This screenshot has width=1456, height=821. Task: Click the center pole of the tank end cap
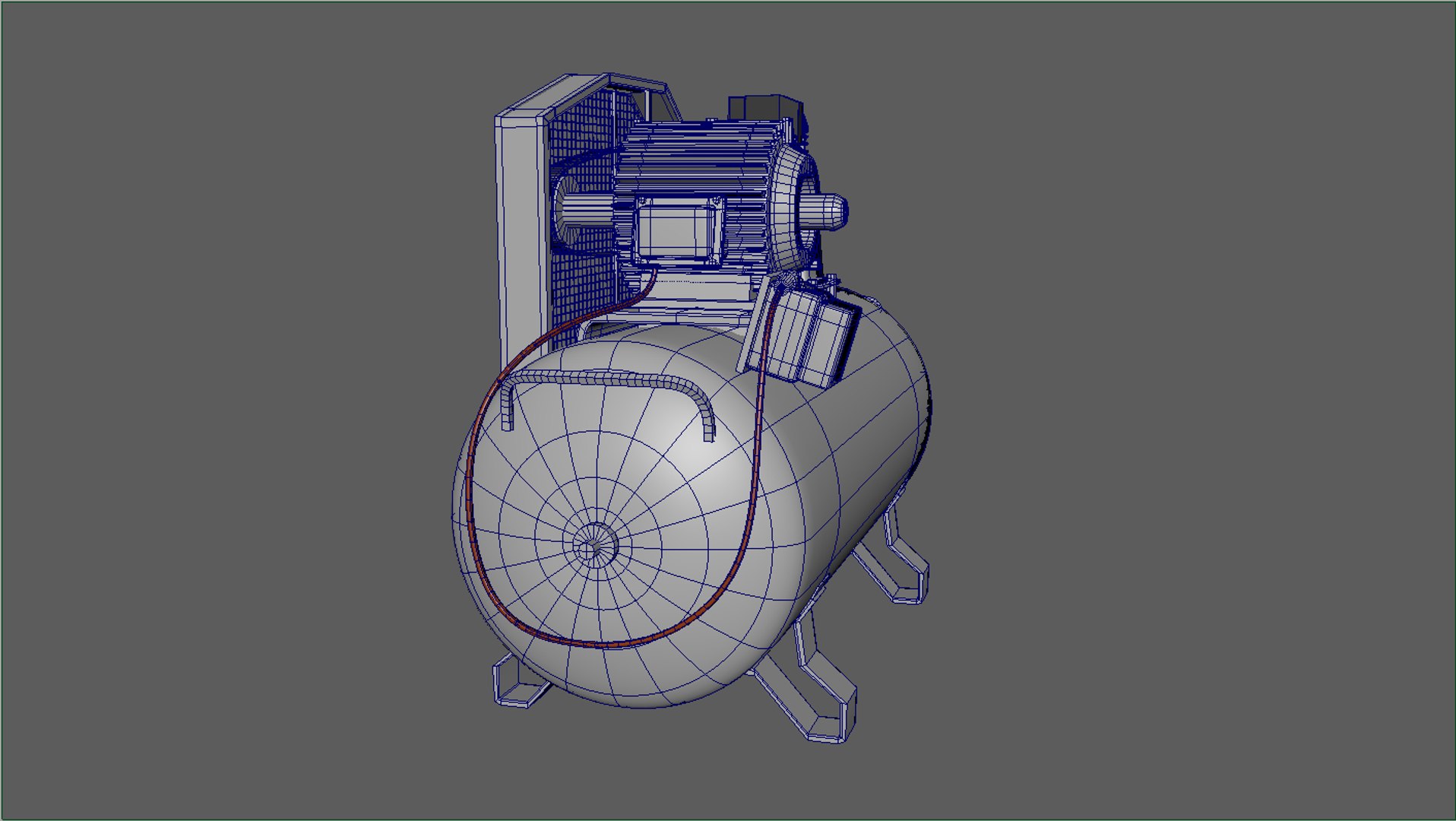(595, 544)
